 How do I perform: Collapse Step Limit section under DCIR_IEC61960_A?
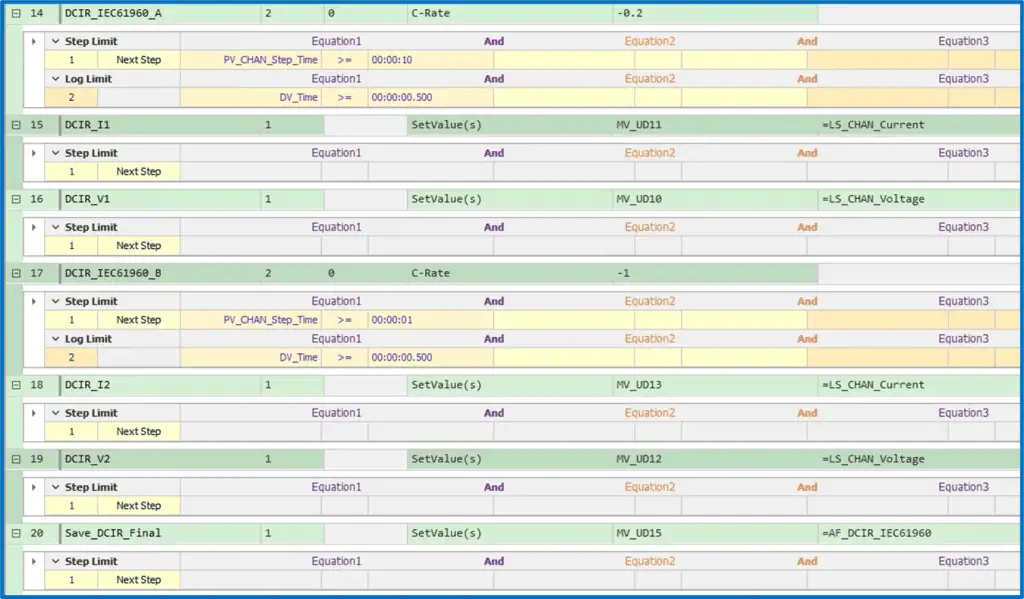click(56, 41)
